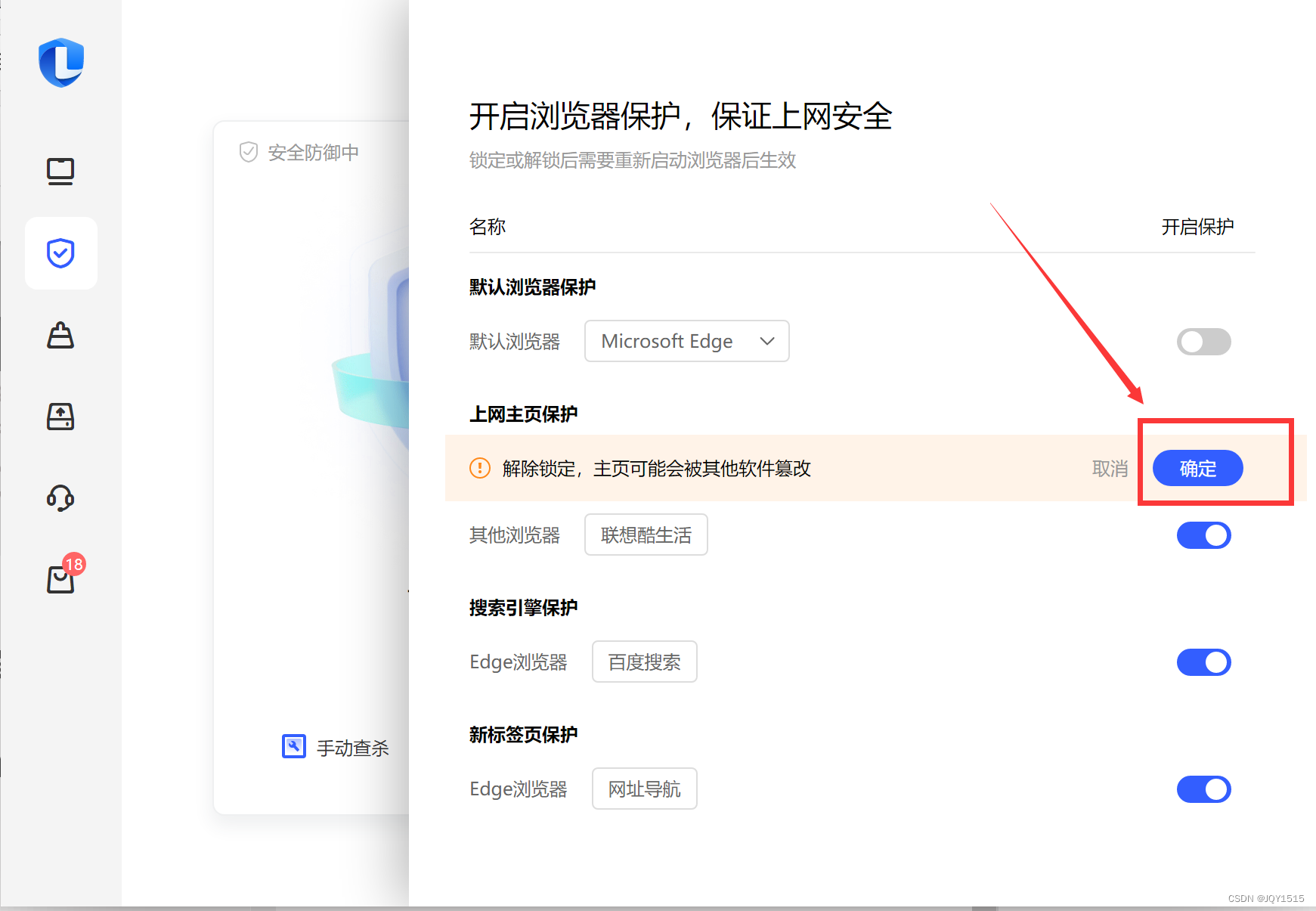The image size is (1316, 911).
Task: Click the 网址导航 new tab field
Action: [x=645, y=789]
